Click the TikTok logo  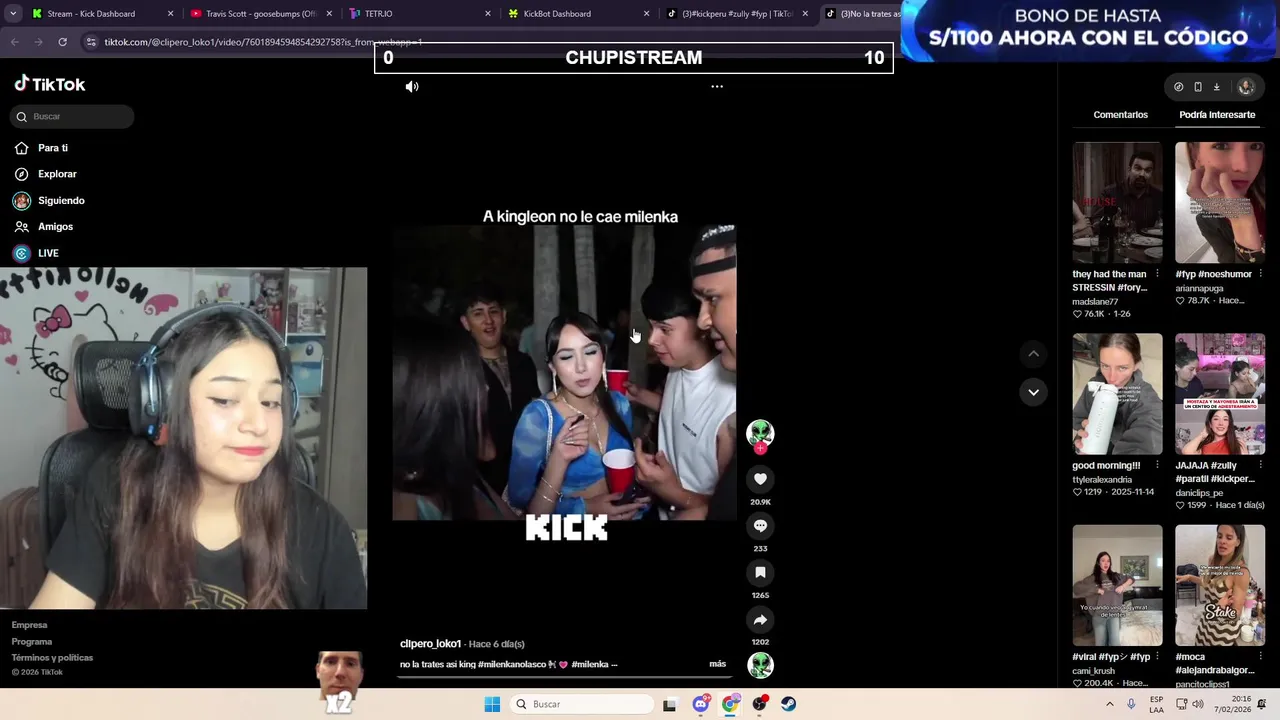click(x=49, y=85)
